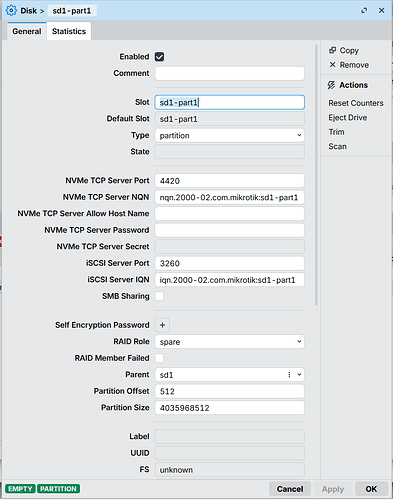Switch to the Statistics tab

click(69, 31)
